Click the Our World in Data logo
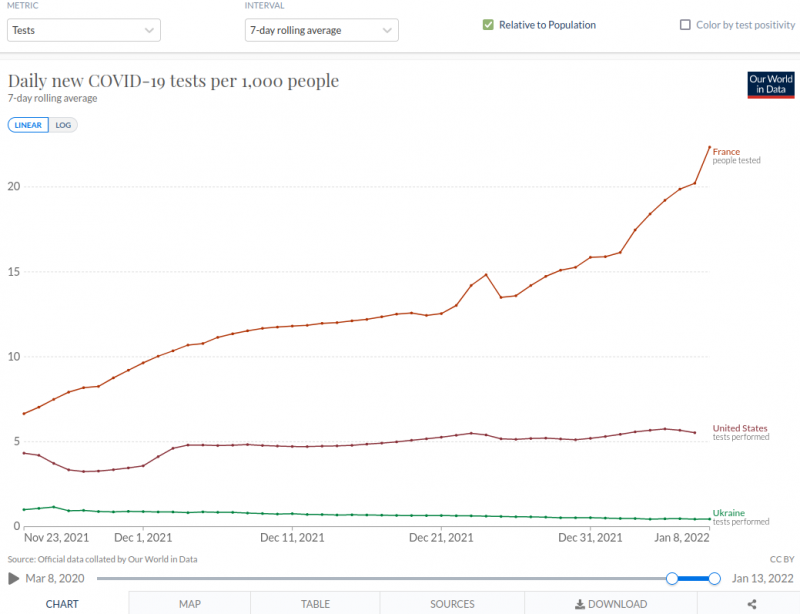The image size is (800, 614). point(771,85)
